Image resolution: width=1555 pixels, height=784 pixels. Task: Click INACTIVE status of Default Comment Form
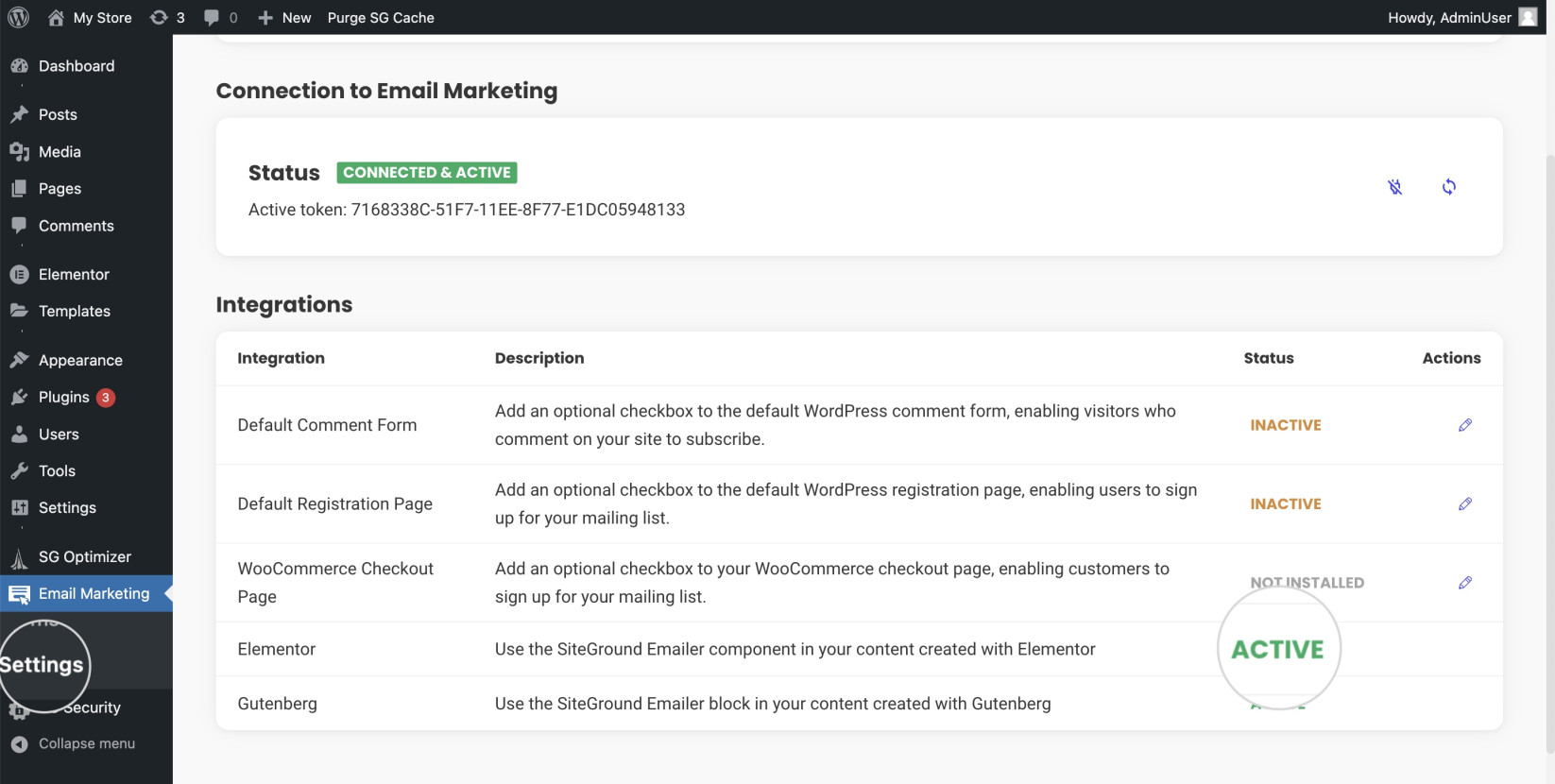(1286, 425)
